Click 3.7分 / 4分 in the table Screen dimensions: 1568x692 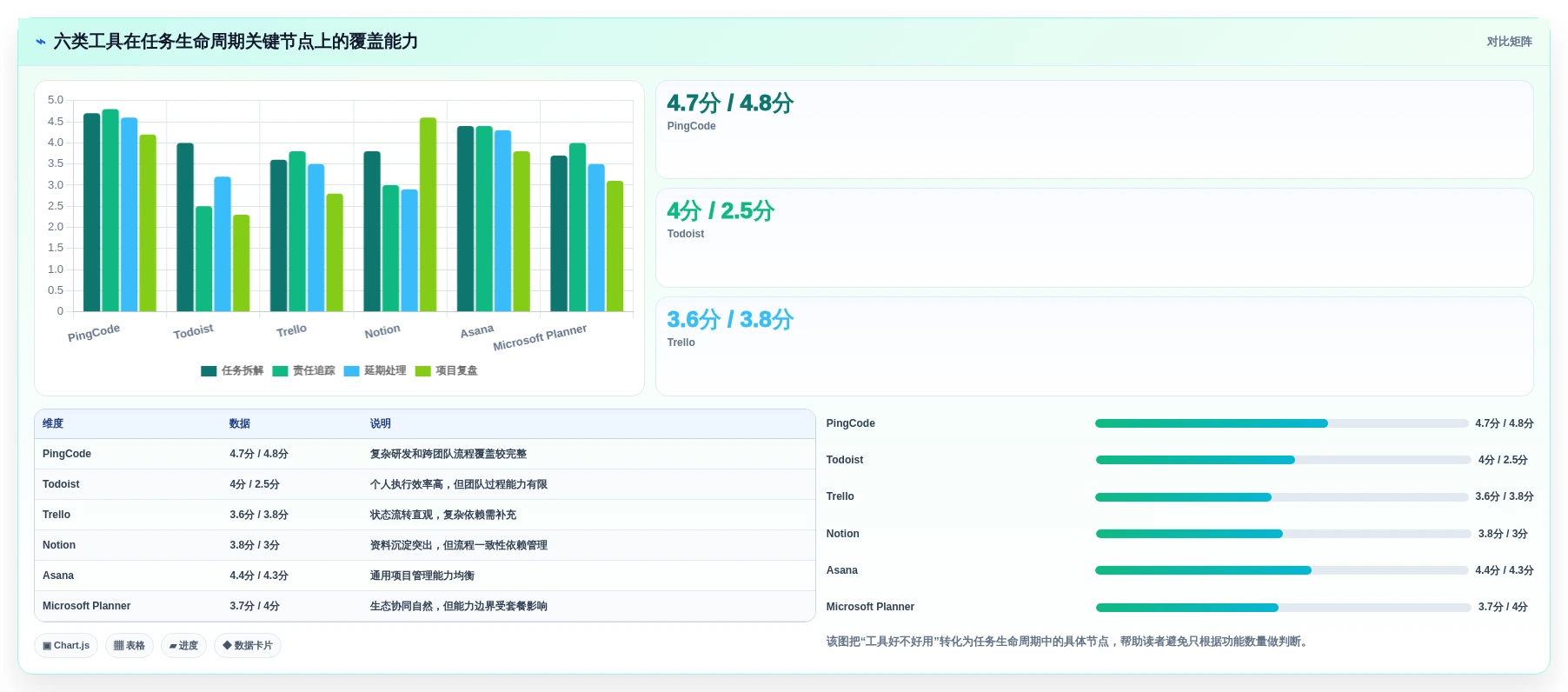[x=255, y=606]
